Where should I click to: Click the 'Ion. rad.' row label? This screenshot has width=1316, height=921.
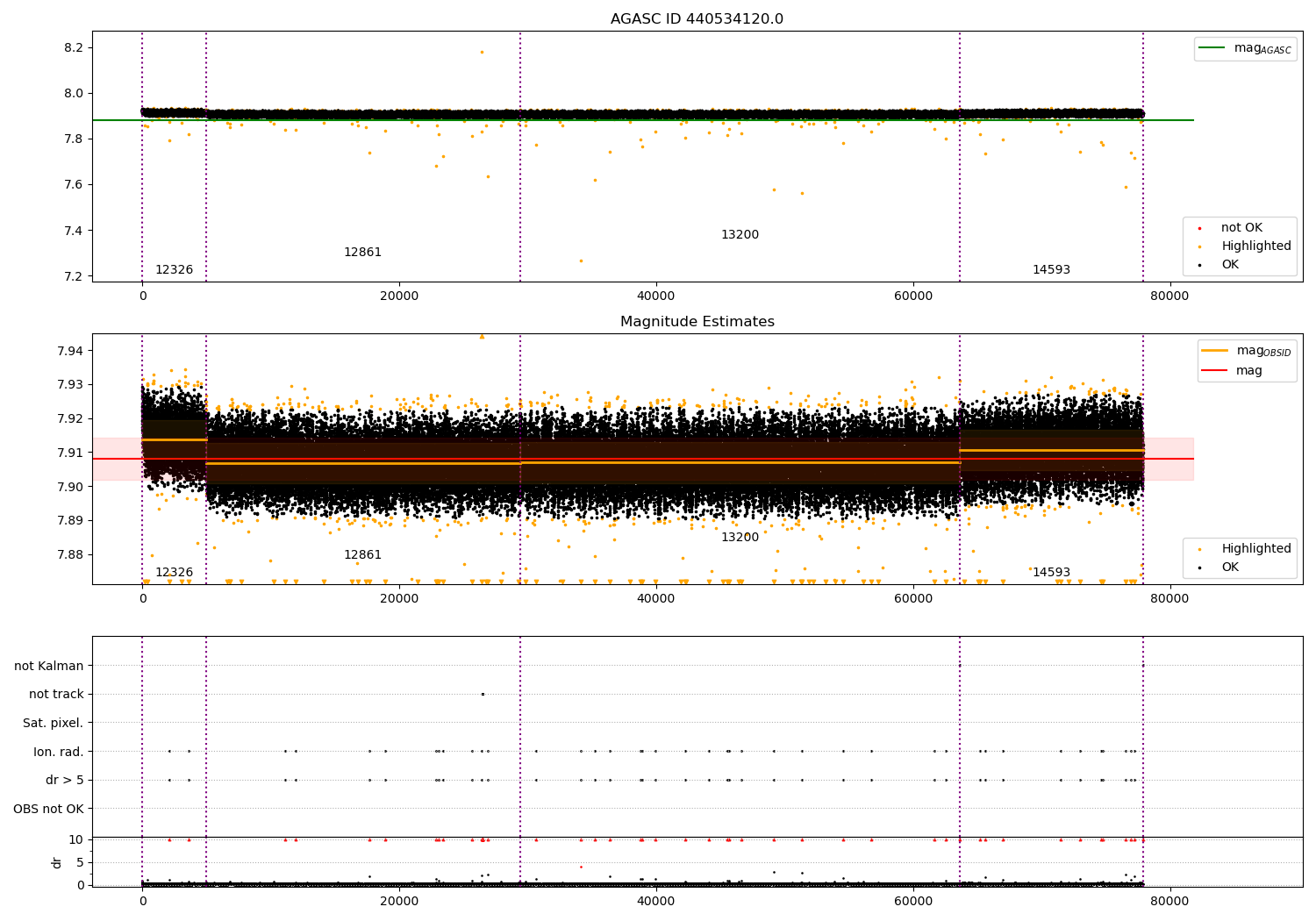[x=59, y=752]
